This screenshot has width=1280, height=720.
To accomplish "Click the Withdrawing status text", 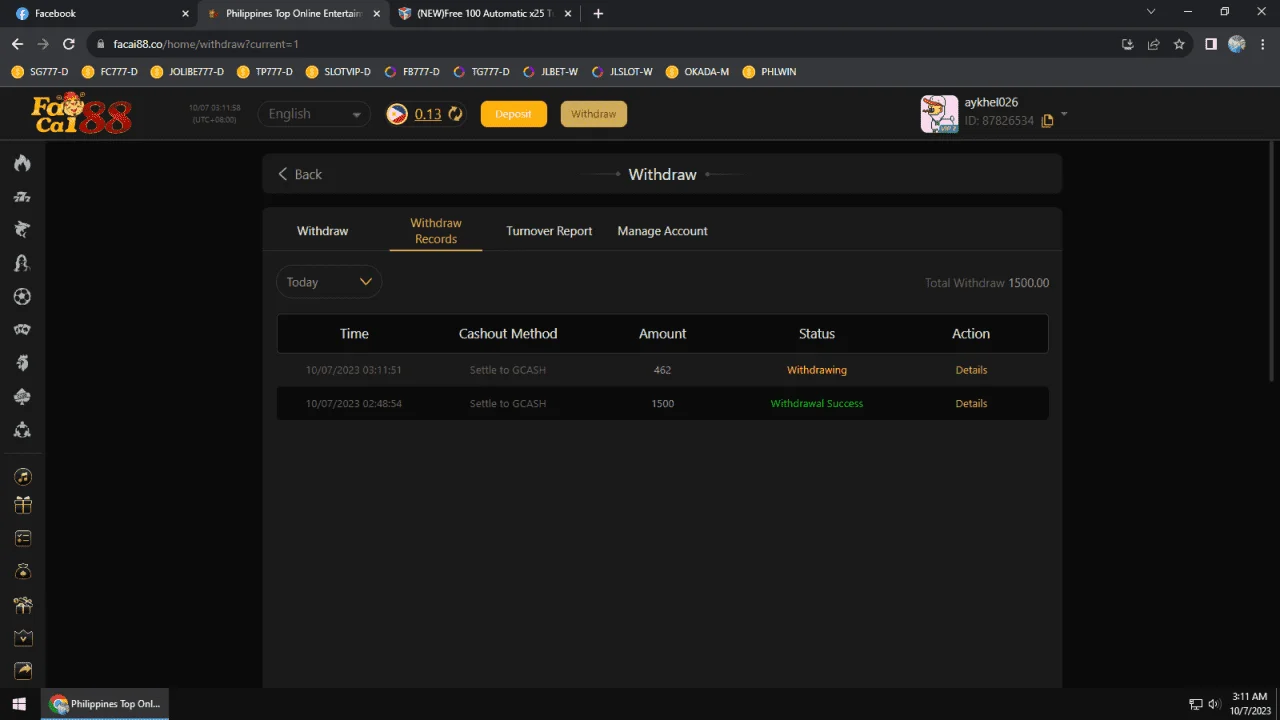I will click(x=817, y=370).
